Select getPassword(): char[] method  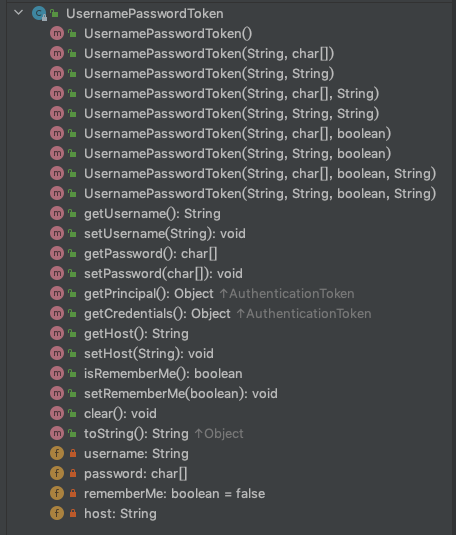tap(151, 254)
